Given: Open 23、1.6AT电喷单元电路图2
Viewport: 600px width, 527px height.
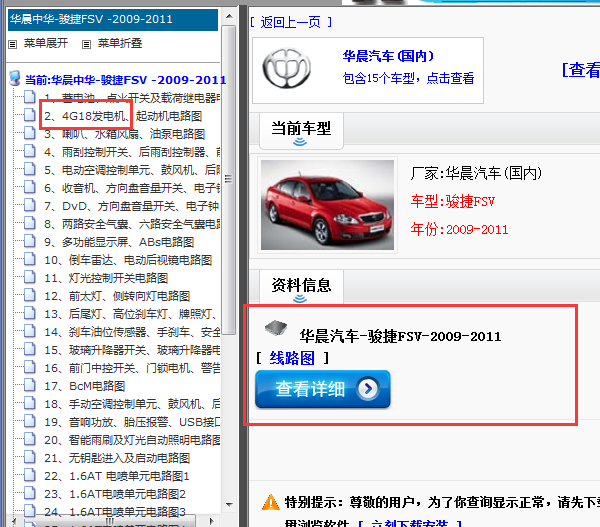Looking at the screenshot, I should pos(115,494).
